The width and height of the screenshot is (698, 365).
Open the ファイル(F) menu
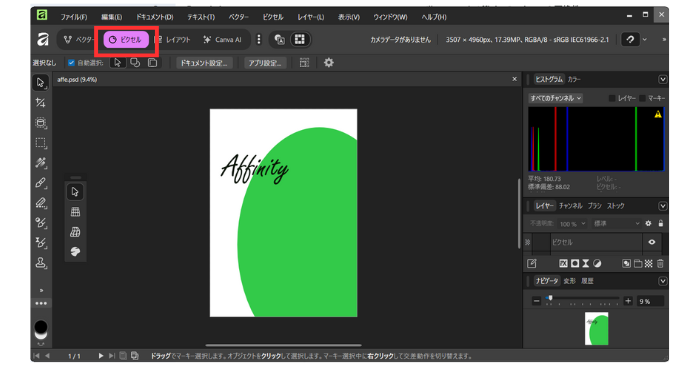[73, 17]
